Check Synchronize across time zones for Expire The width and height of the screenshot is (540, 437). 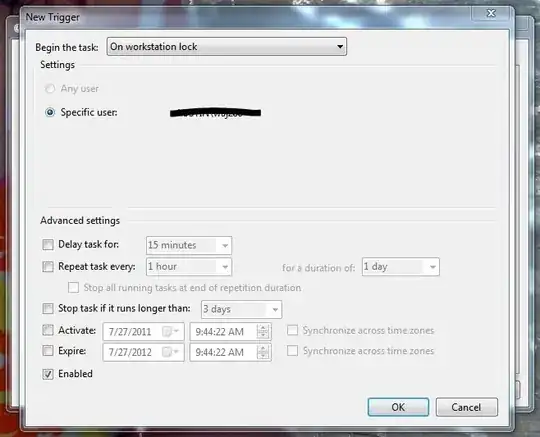292,351
